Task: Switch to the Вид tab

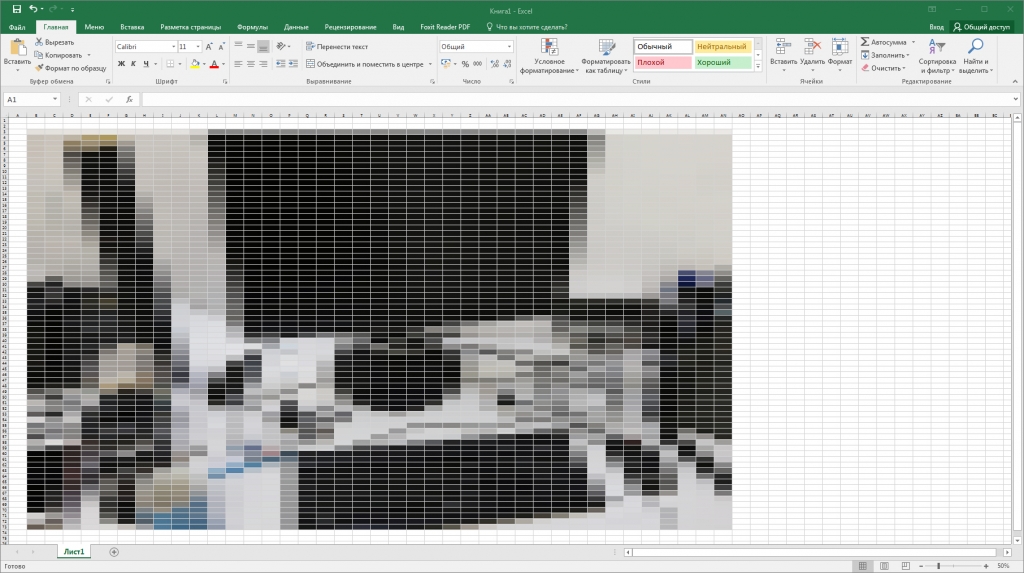Action: point(398,27)
